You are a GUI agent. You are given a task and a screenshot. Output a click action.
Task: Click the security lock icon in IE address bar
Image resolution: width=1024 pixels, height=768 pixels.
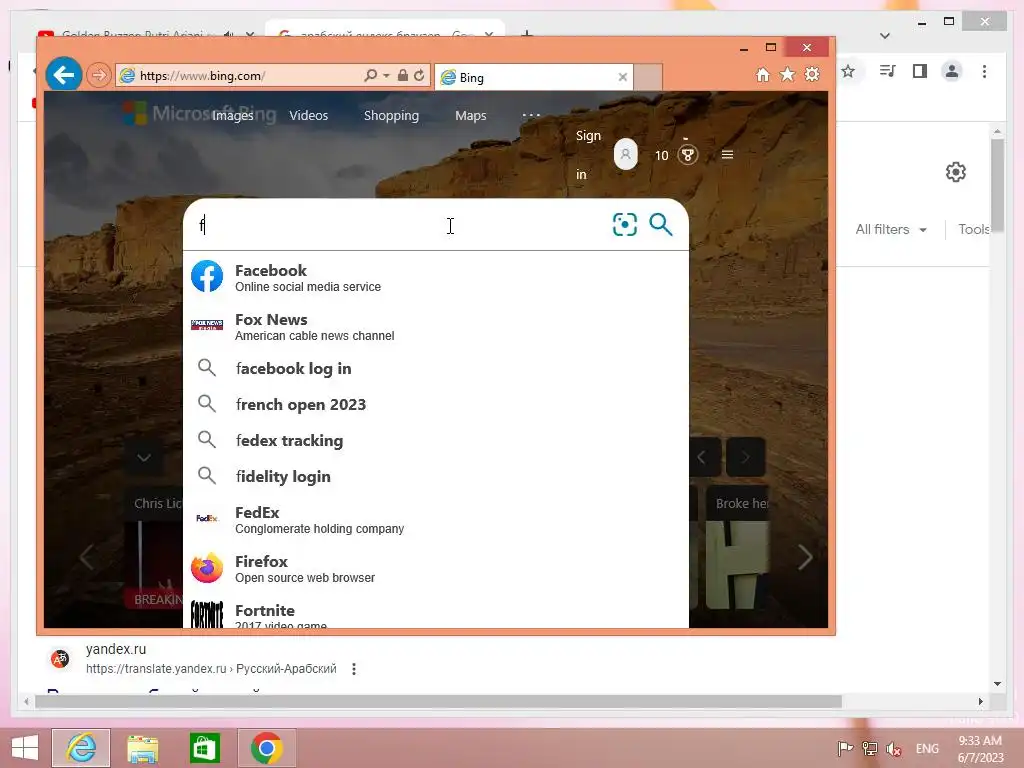click(403, 76)
